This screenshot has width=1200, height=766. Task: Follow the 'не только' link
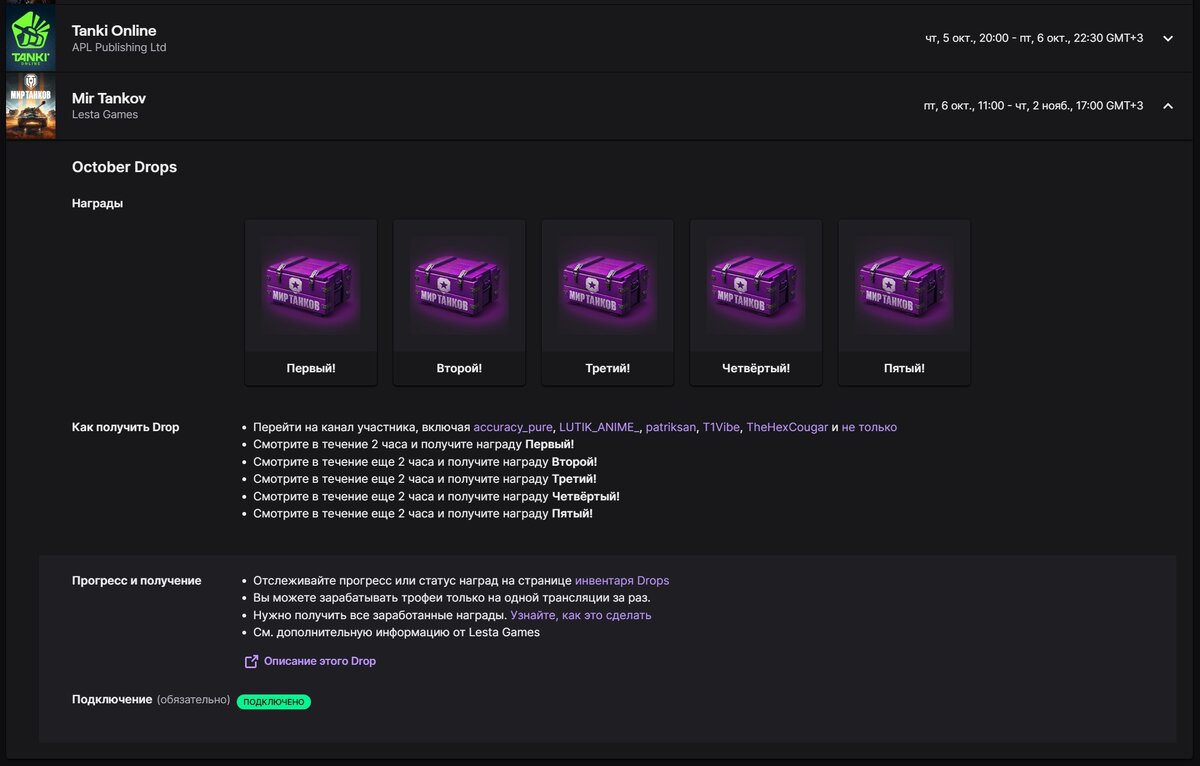(x=869, y=427)
